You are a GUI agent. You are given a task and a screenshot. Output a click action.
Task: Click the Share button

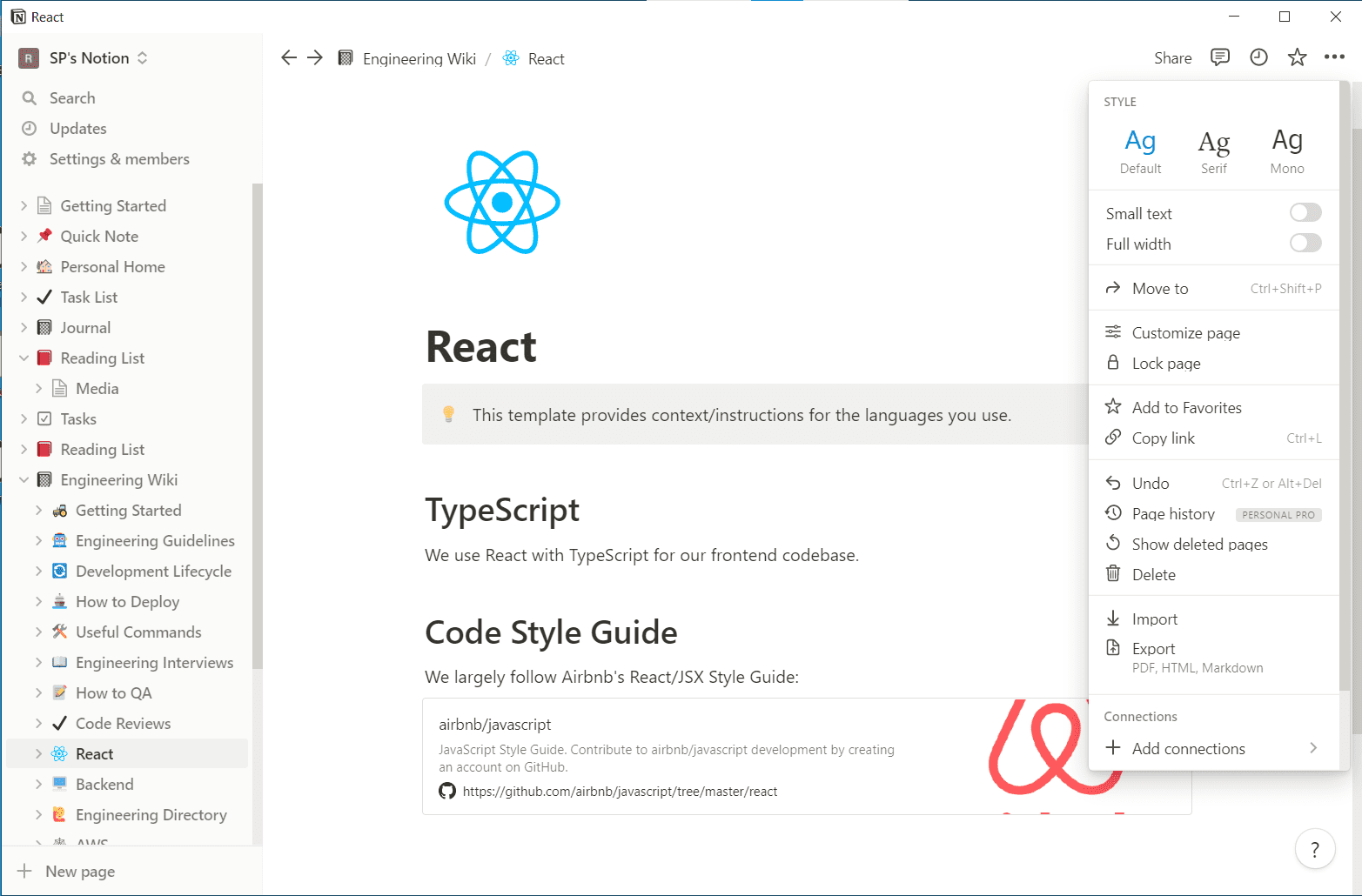tap(1172, 58)
